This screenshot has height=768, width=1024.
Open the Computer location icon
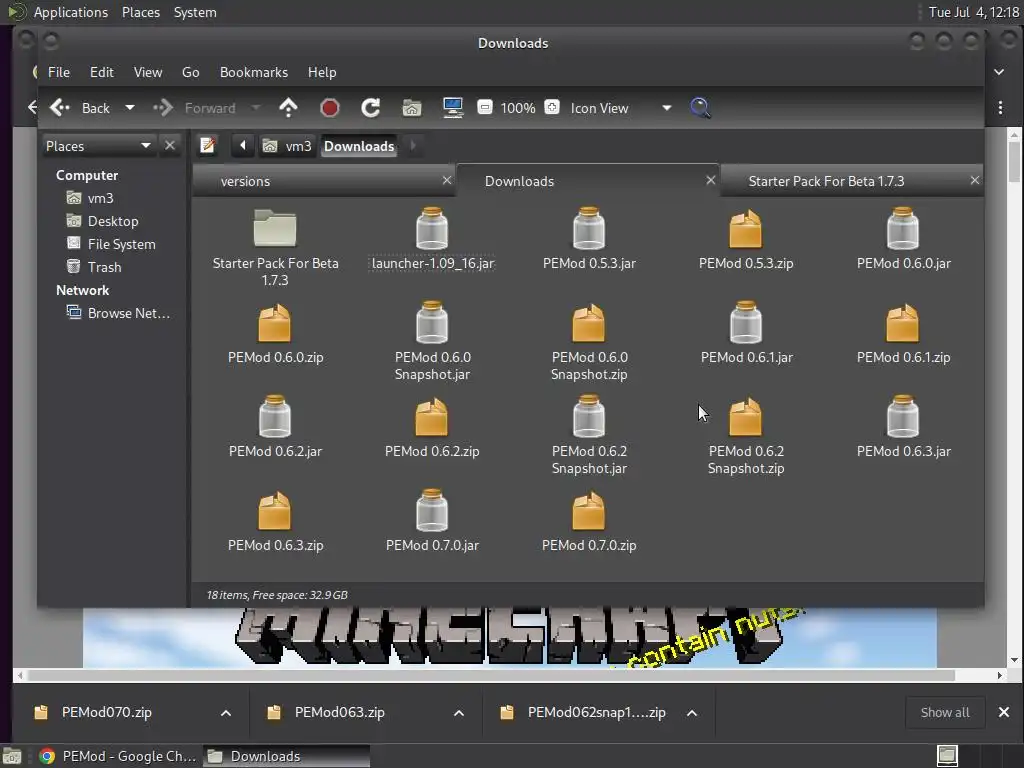pos(453,108)
